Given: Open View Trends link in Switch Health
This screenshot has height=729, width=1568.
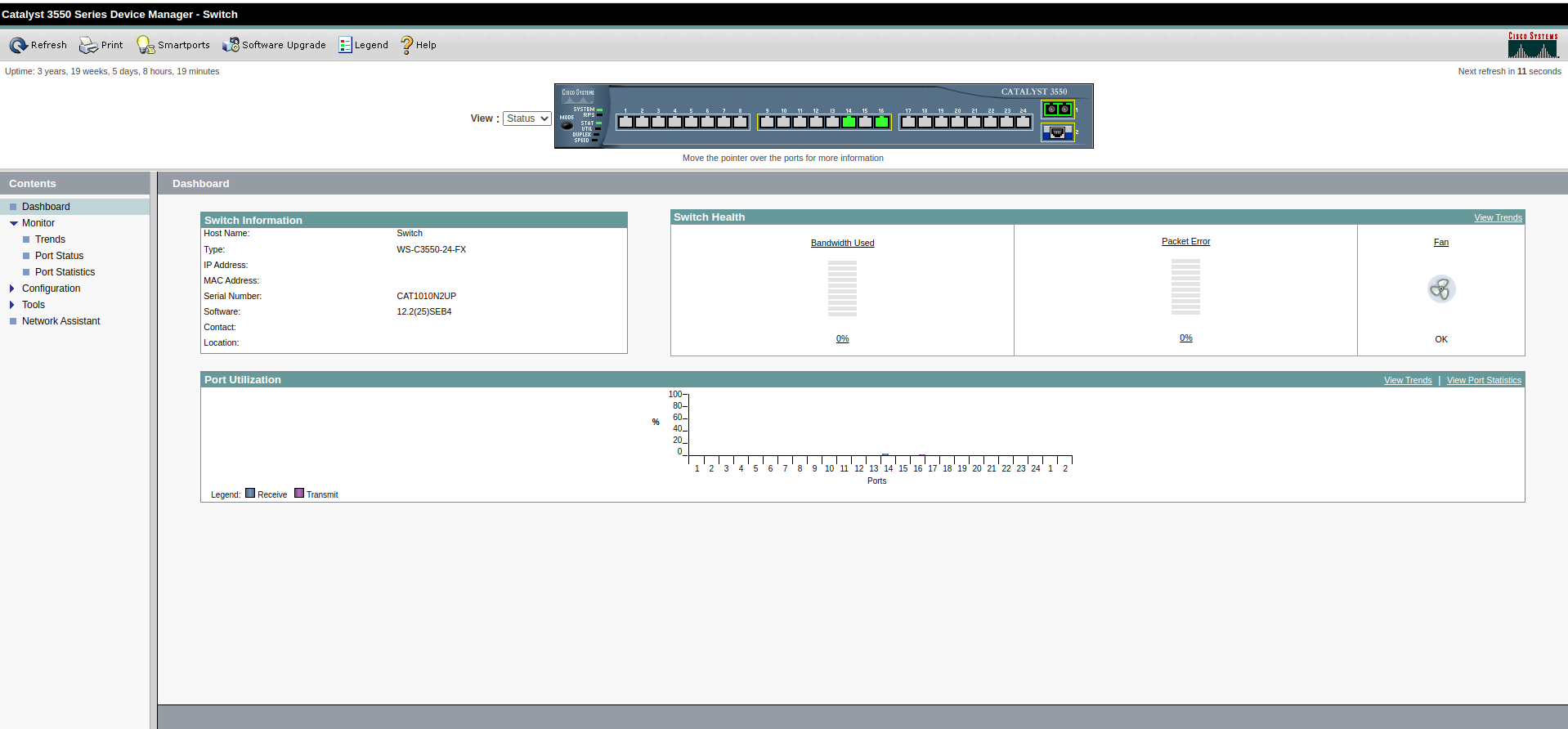Looking at the screenshot, I should (1497, 217).
